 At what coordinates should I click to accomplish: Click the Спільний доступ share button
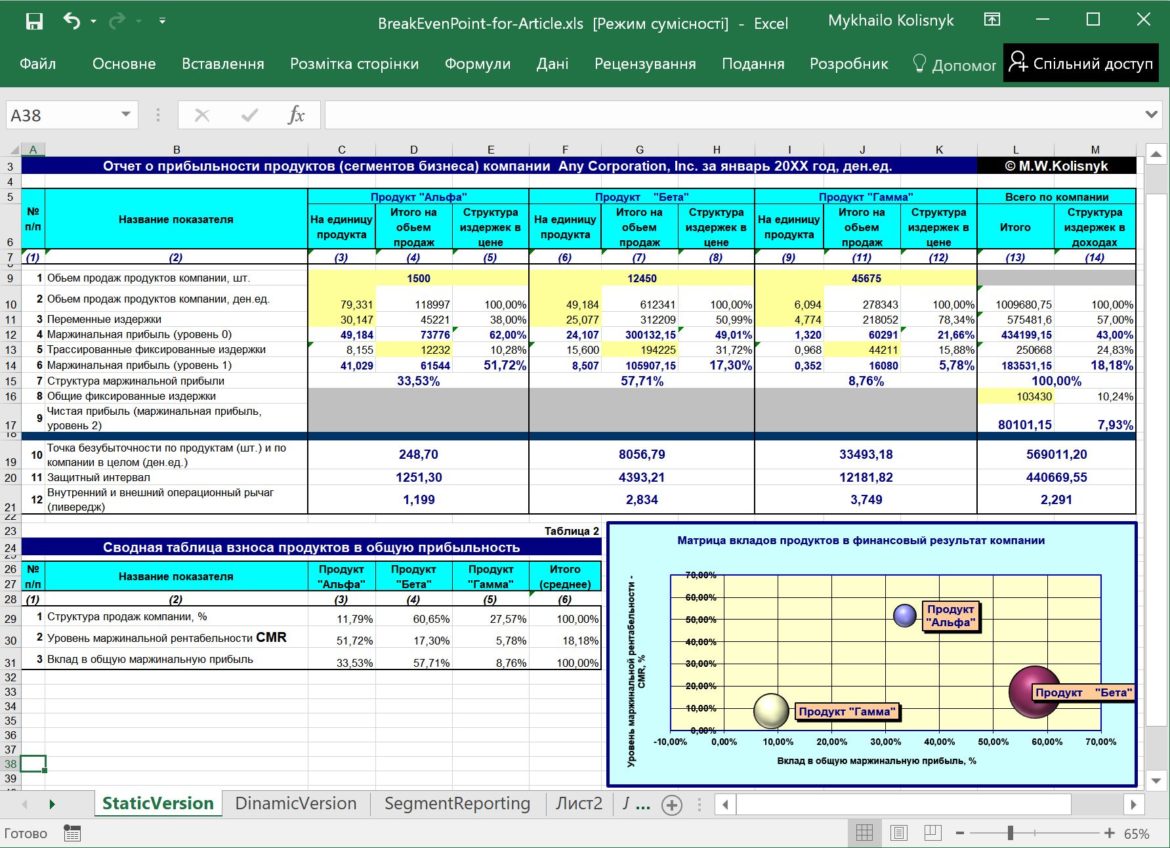(x=1080, y=63)
